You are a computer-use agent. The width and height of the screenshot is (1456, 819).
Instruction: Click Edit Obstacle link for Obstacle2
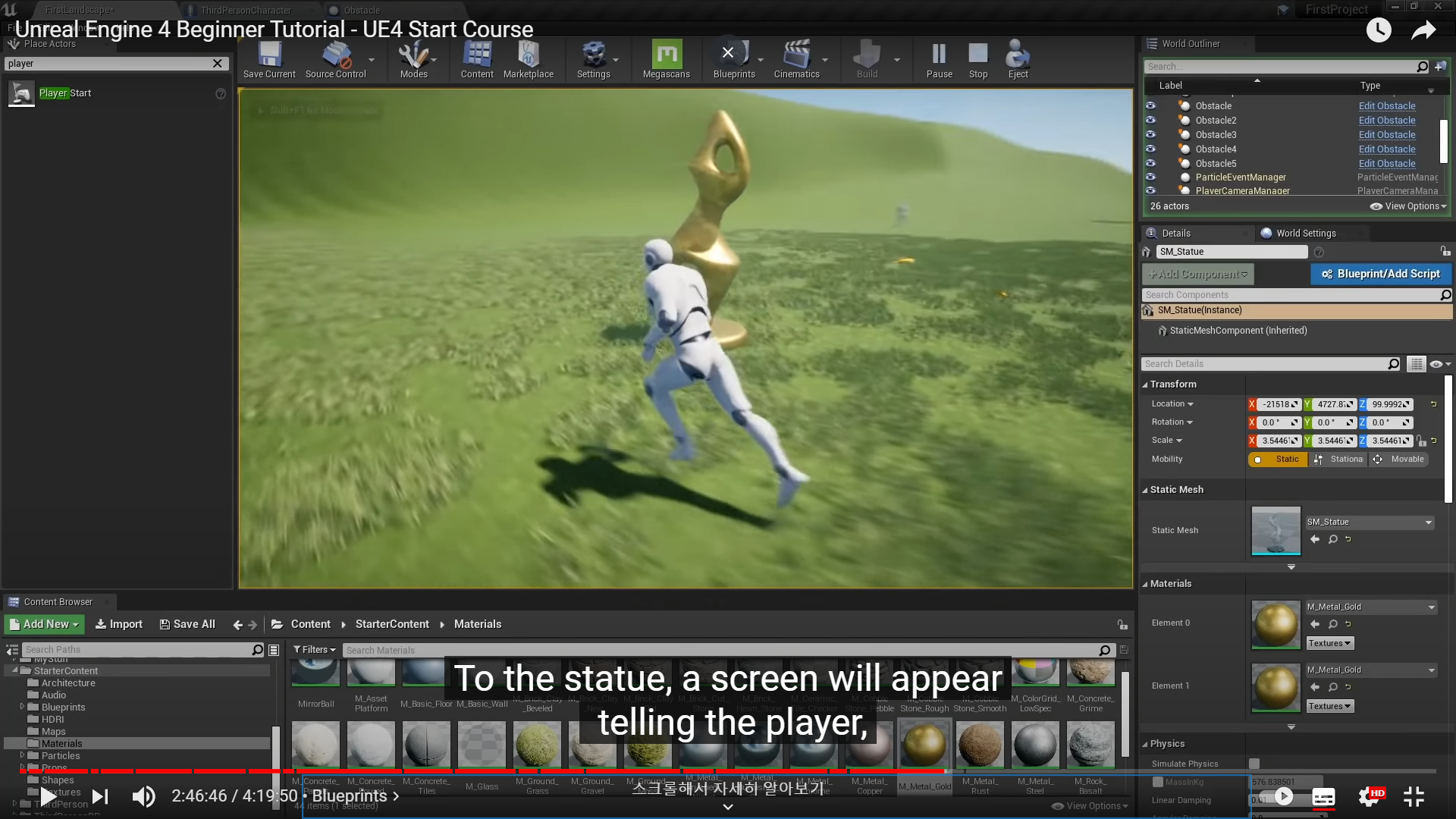click(x=1386, y=121)
